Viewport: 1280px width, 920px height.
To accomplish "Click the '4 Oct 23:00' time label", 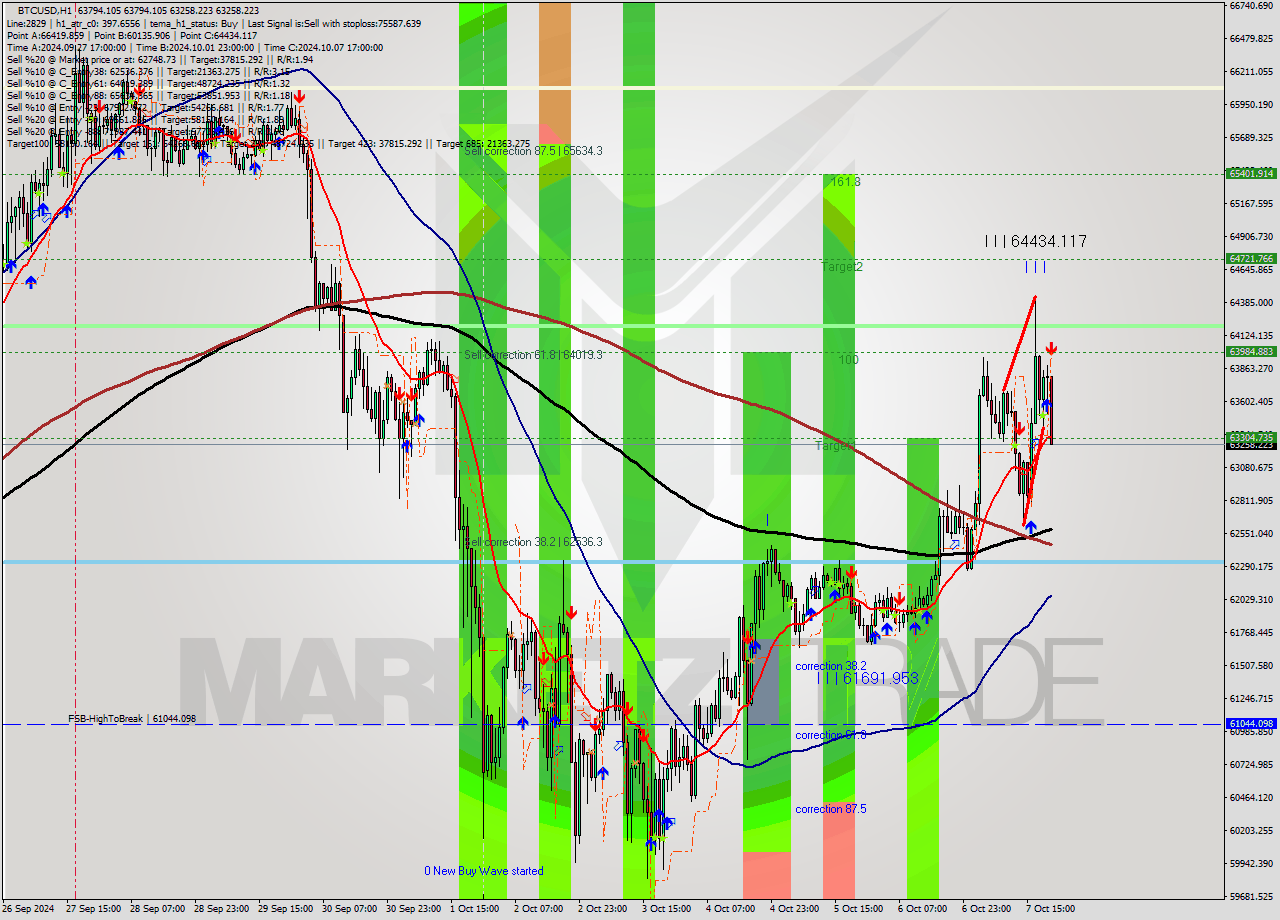I will pyautogui.click(x=795, y=909).
